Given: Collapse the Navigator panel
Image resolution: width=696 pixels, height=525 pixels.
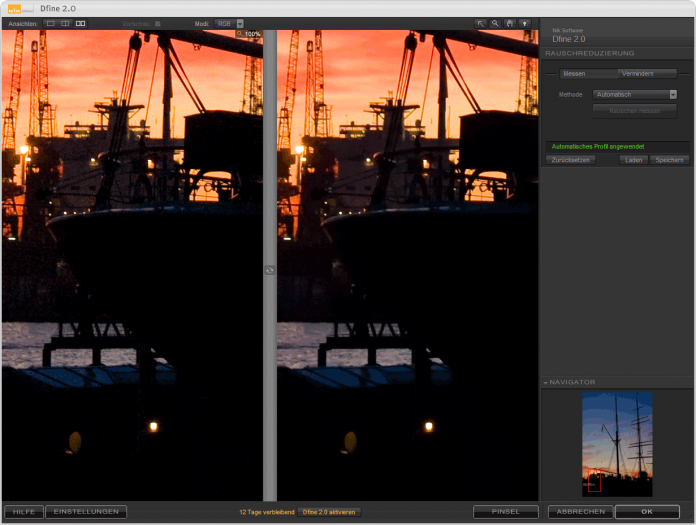Looking at the screenshot, I should click(547, 382).
